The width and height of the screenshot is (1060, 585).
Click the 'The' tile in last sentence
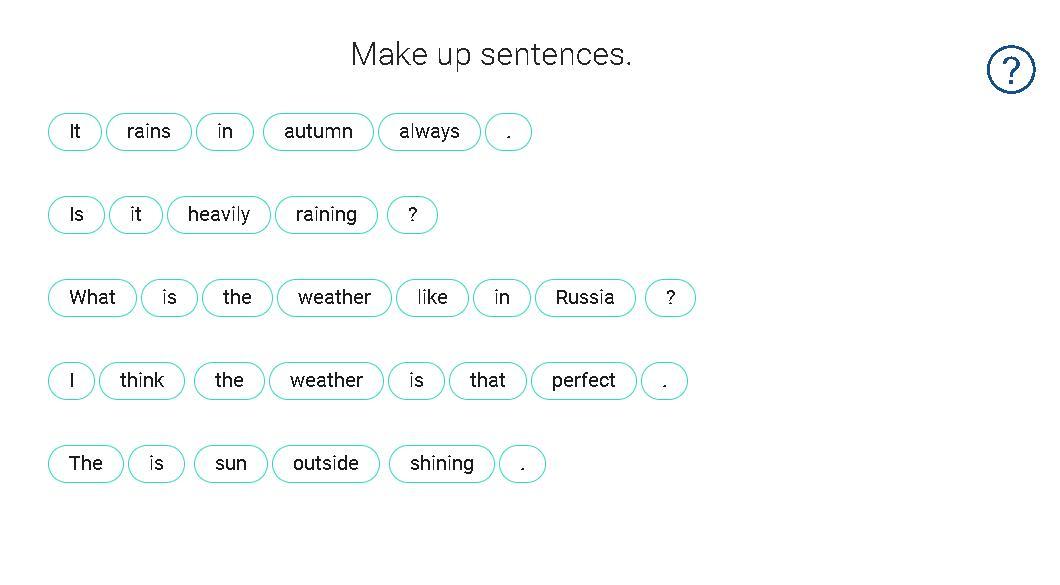[x=86, y=464]
